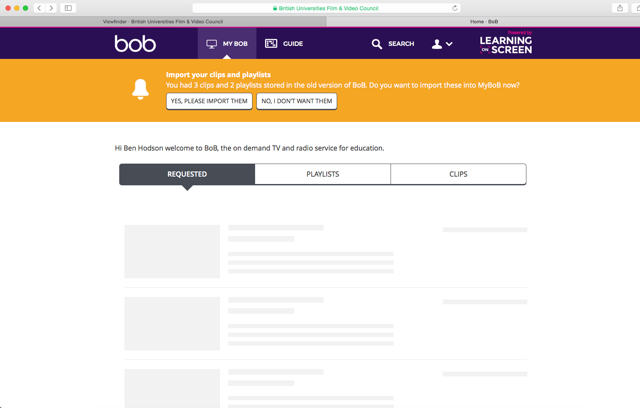The width and height of the screenshot is (640, 408).
Task: Switch to the Viewfinder browser tab
Action: (x=163, y=21)
